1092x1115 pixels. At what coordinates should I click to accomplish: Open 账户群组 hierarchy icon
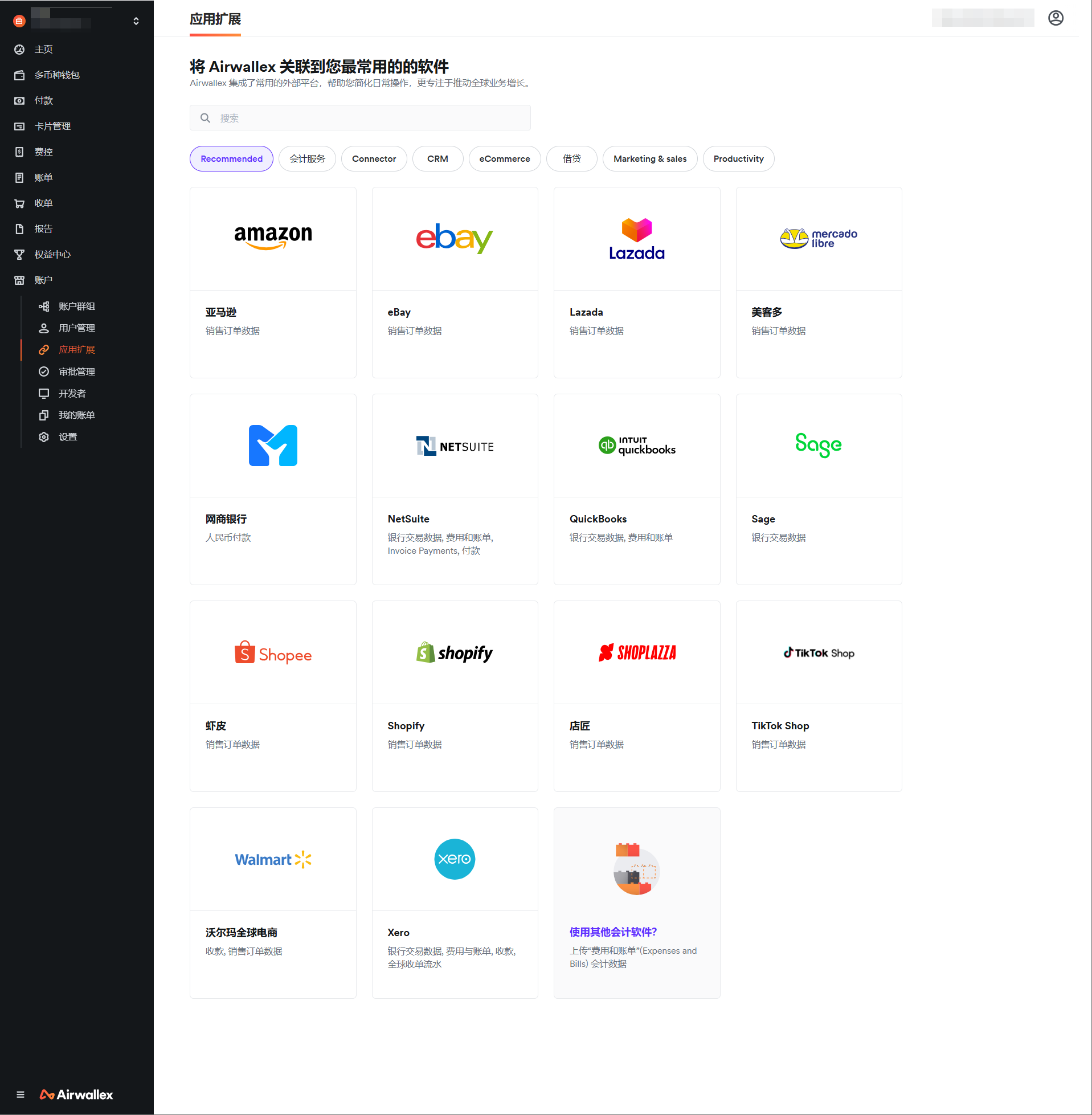pyautogui.click(x=44, y=307)
